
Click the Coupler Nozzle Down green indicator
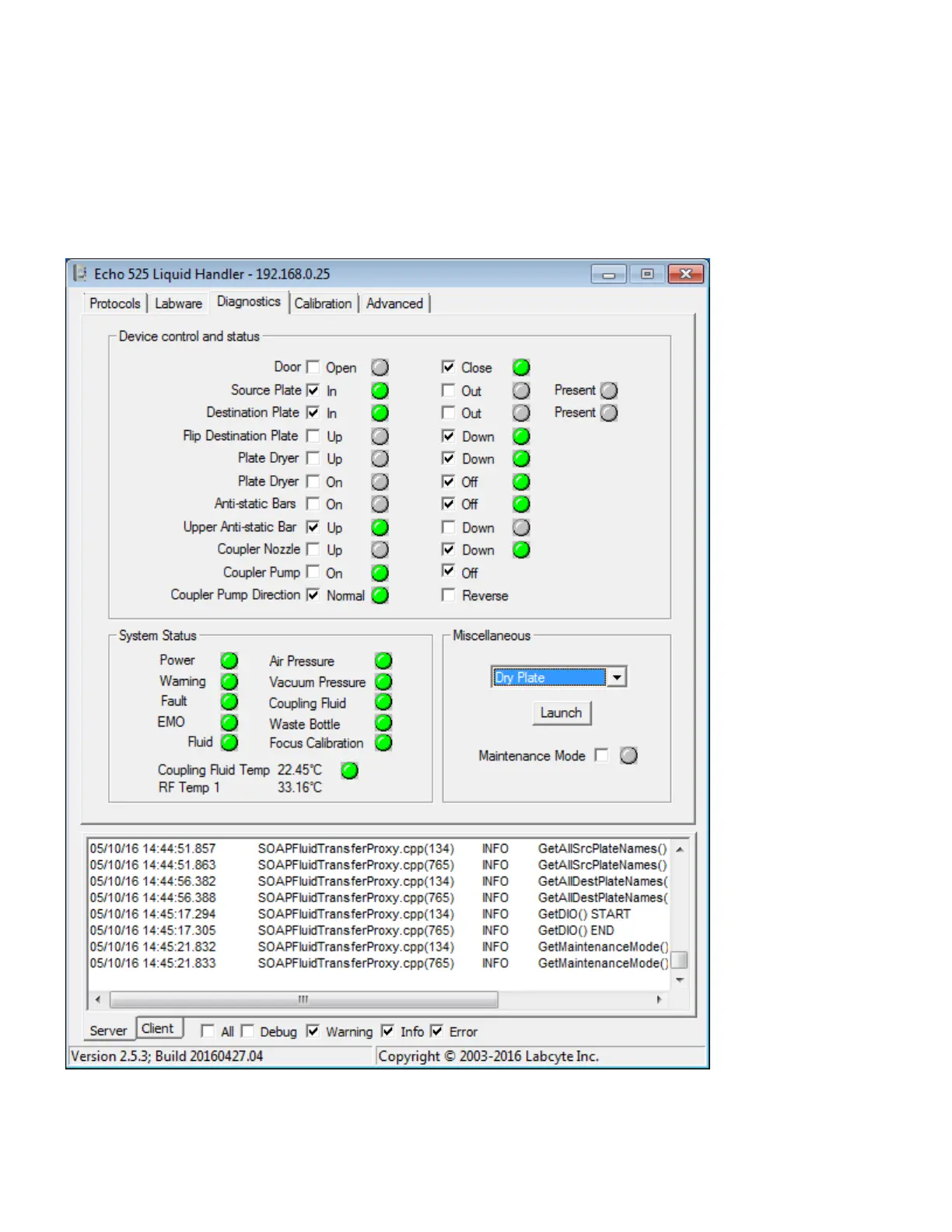click(x=521, y=550)
